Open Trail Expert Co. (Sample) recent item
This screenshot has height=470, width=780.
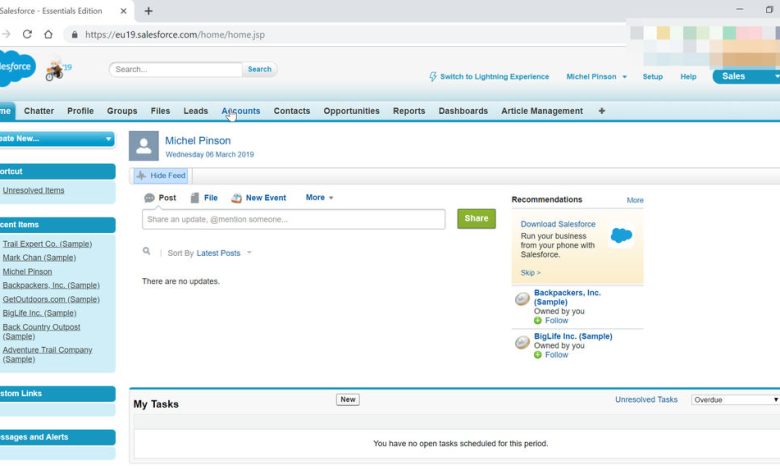pyautogui.click(x=47, y=244)
